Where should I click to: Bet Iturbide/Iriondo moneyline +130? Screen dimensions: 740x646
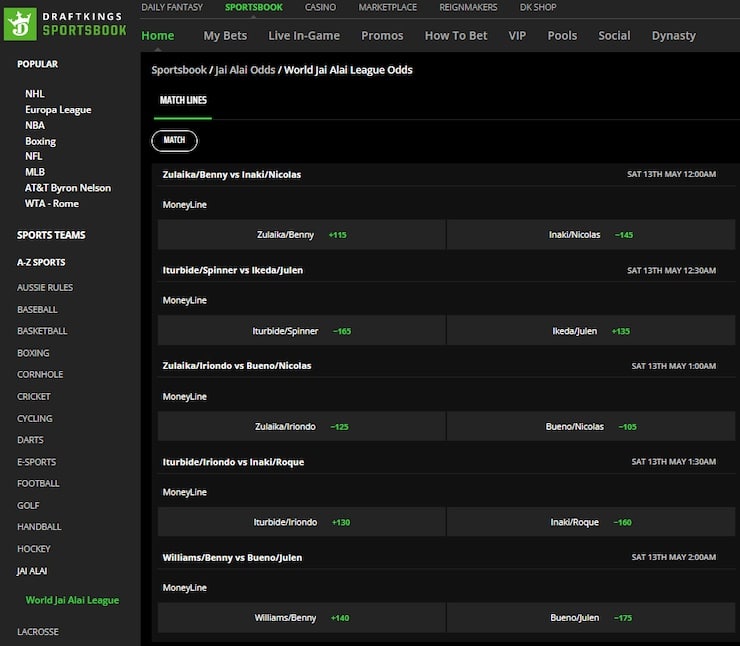302,522
